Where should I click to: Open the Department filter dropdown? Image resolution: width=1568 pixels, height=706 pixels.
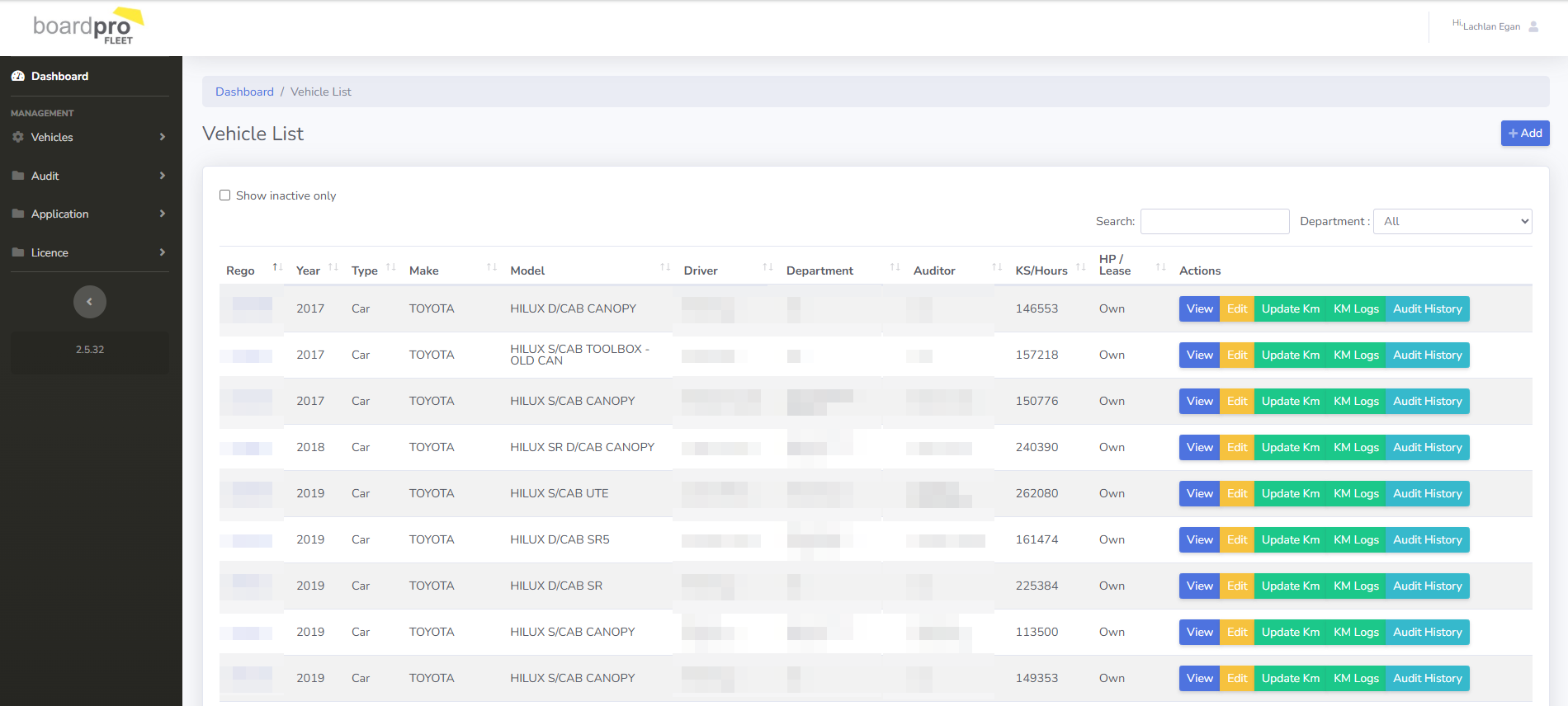click(1452, 221)
